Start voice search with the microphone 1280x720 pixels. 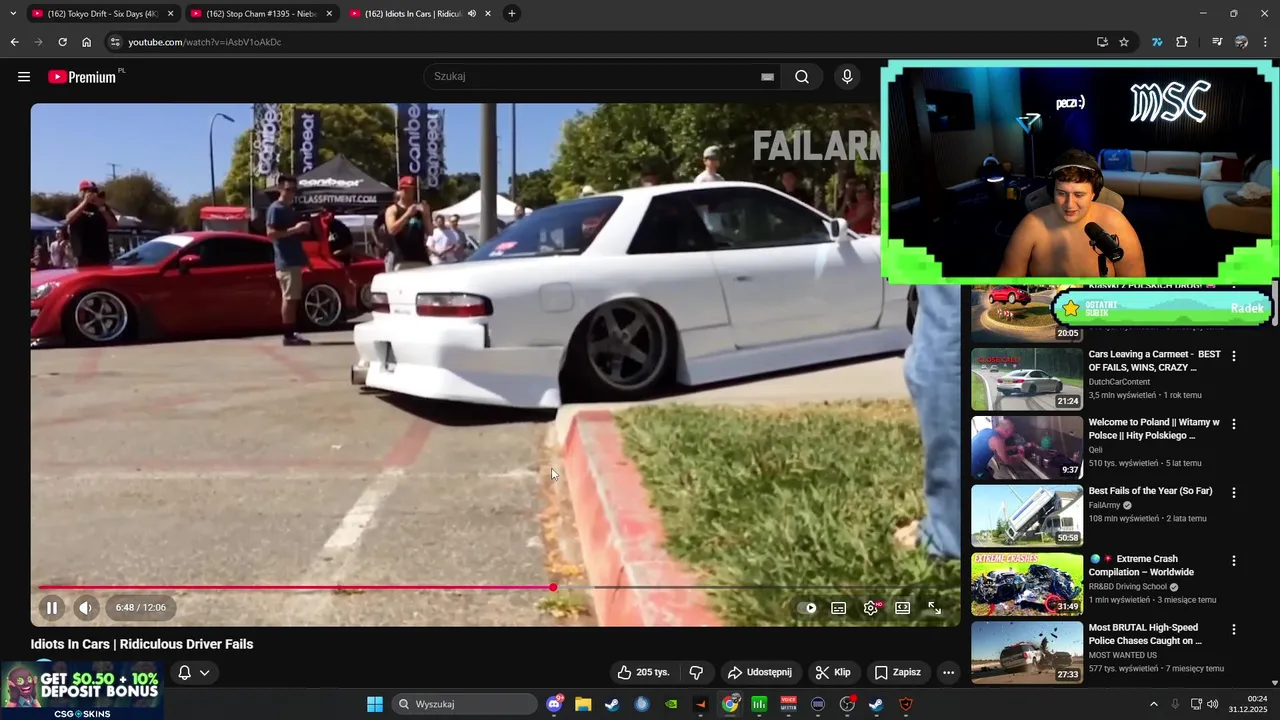847,77
